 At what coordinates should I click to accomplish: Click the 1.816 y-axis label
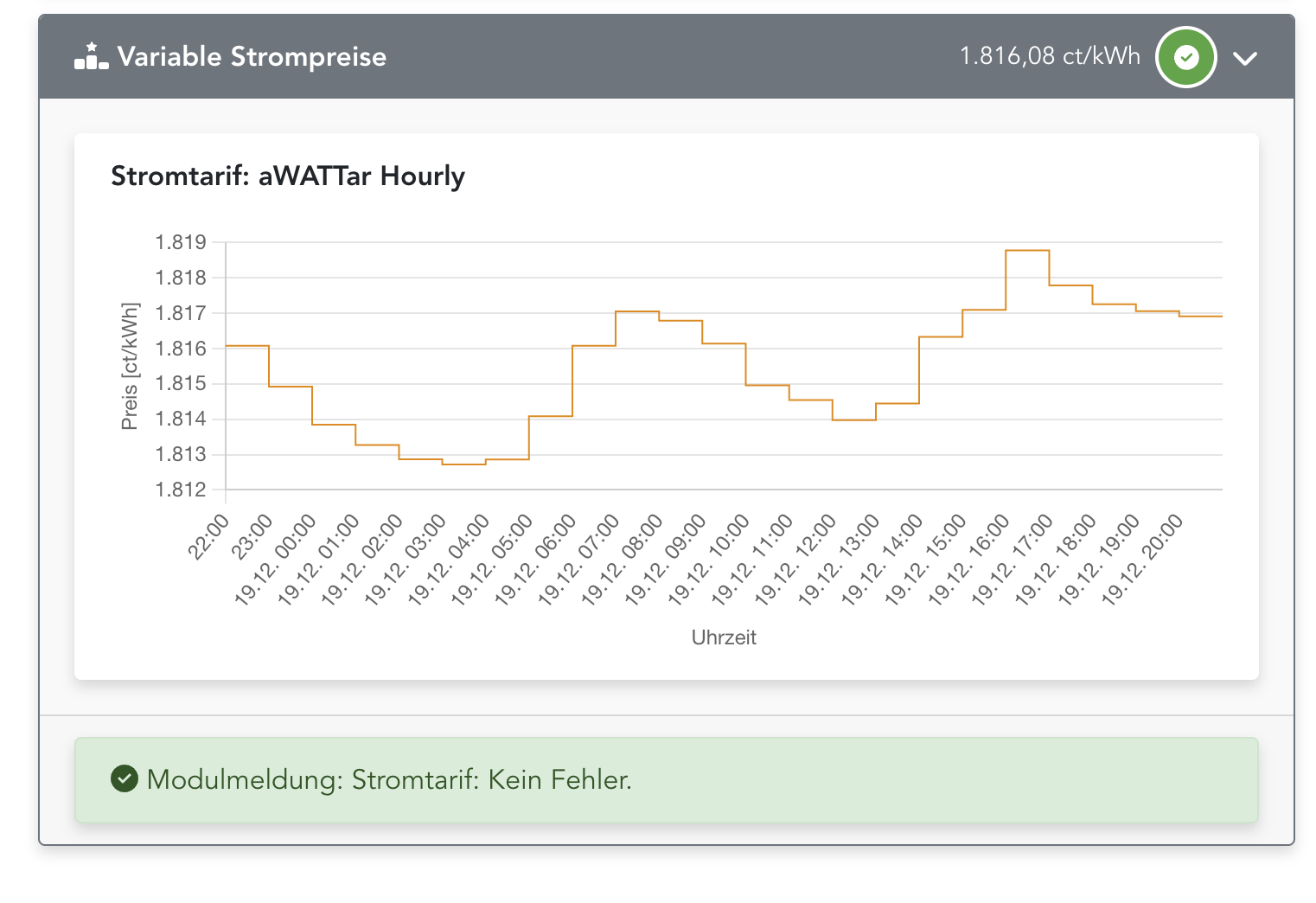click(181, 349)
